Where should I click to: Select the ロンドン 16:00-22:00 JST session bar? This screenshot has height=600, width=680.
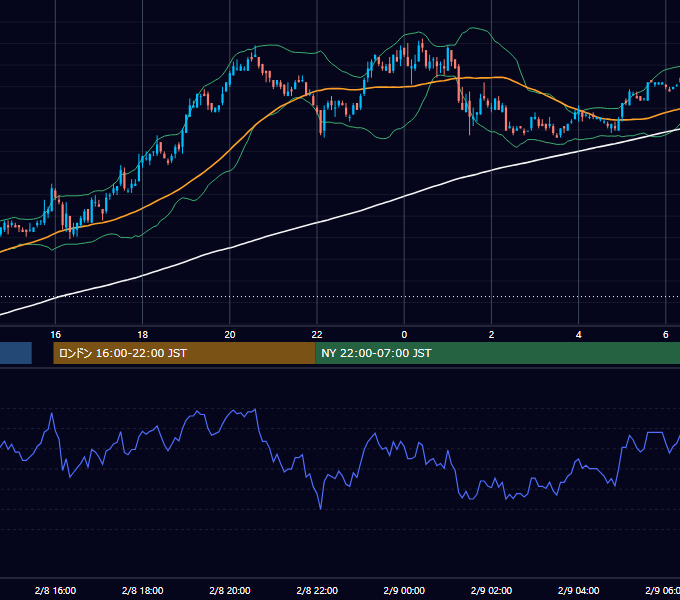[x=184, y=353]
